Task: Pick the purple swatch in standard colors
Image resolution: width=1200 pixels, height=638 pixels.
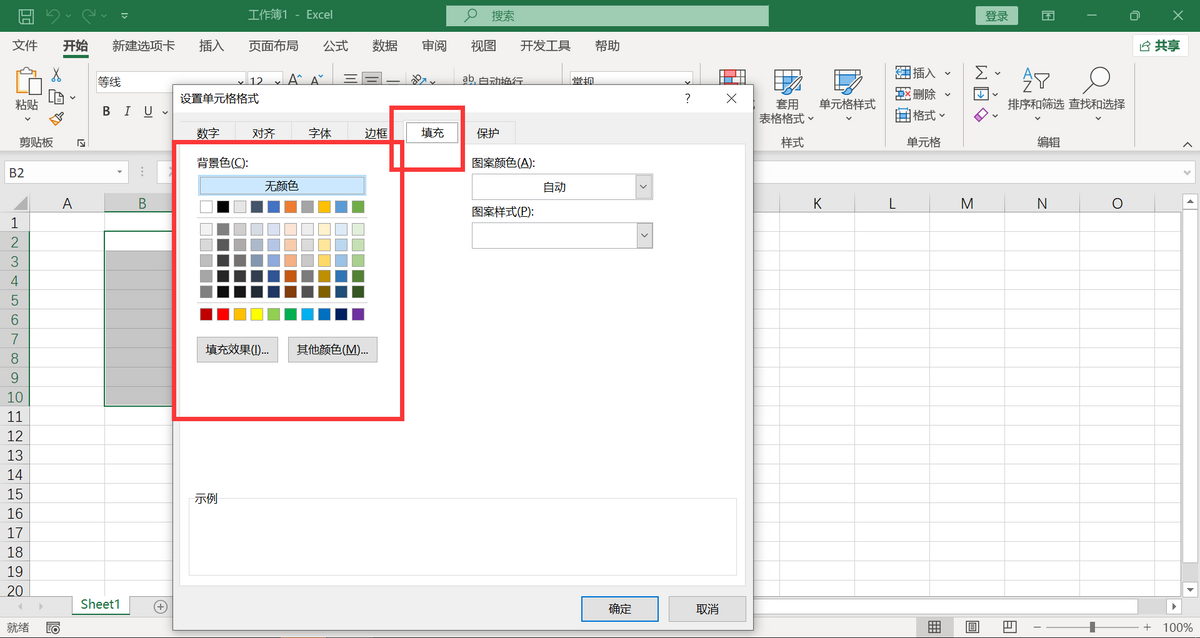Action: [358, 314]
